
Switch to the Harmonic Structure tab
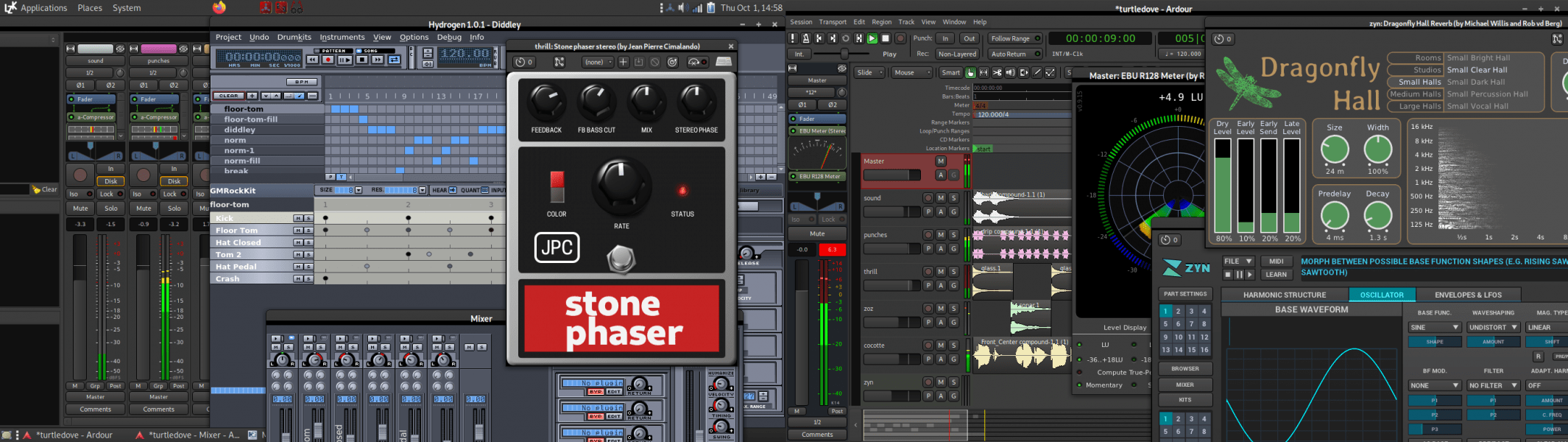(x=1285, y=295)
